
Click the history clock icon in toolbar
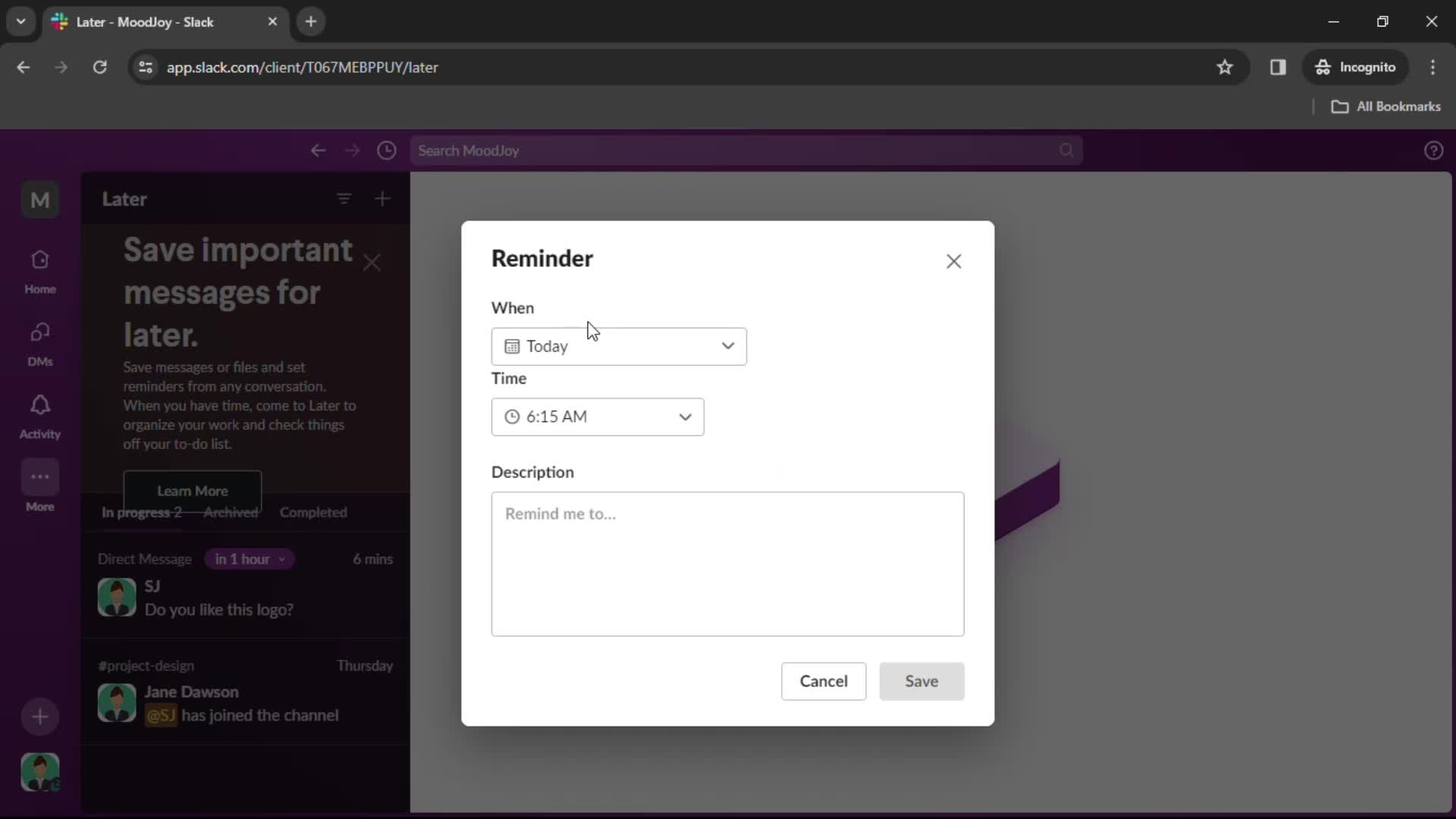(x=388, y=150)
